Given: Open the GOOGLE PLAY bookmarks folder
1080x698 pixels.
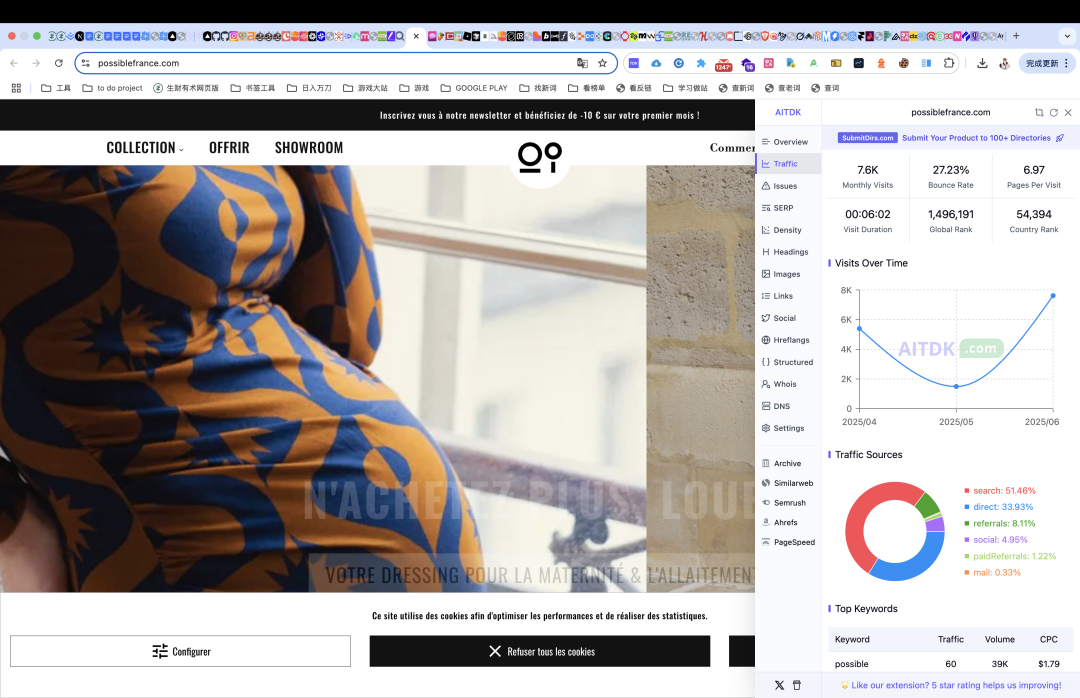Looking at the screenshot, I should (474, 88).
